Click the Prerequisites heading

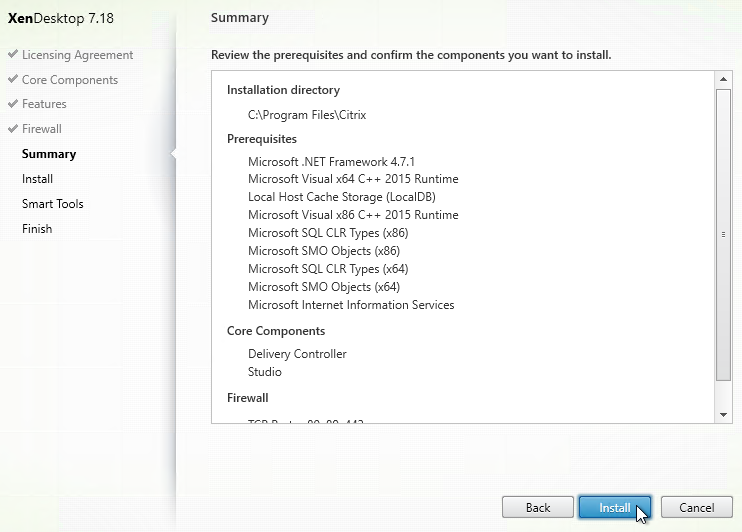pos(262,139)
